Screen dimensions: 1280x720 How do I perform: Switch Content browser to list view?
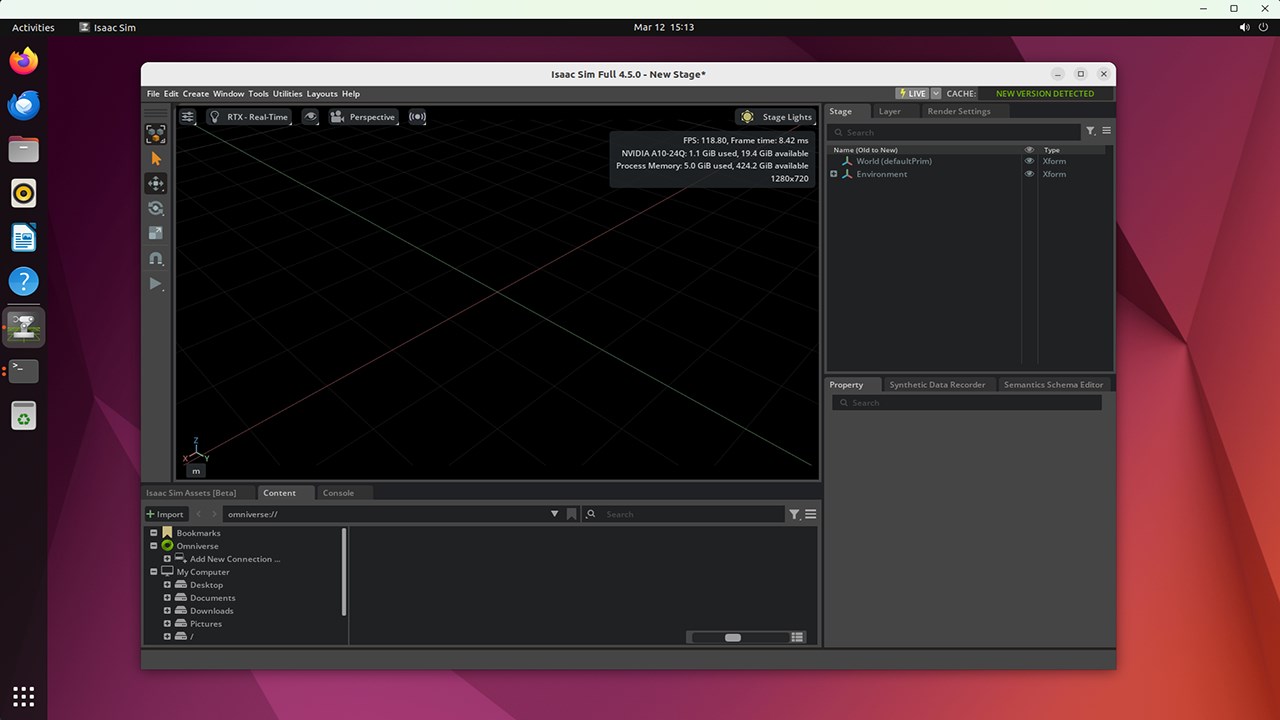pyautogui.click(x=797, y=637)
